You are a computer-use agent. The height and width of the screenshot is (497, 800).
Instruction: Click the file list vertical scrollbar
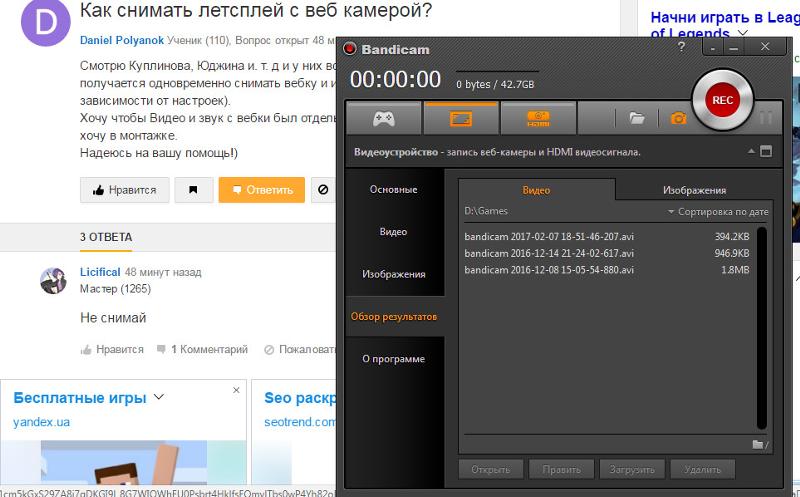click(x=762, y=329)
